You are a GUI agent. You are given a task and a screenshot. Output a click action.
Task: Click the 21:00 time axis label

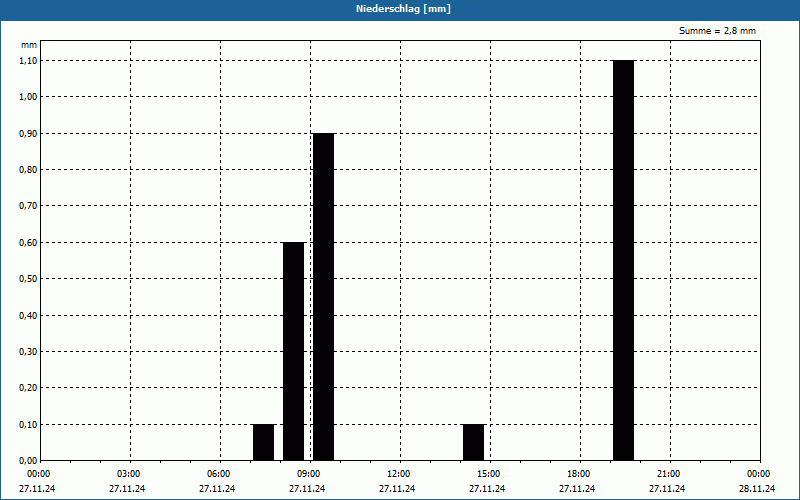(668, 474)
